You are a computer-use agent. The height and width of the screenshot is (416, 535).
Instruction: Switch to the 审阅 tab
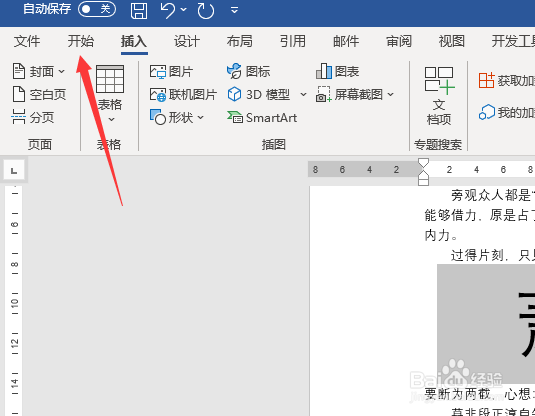[x=399, y=41]
